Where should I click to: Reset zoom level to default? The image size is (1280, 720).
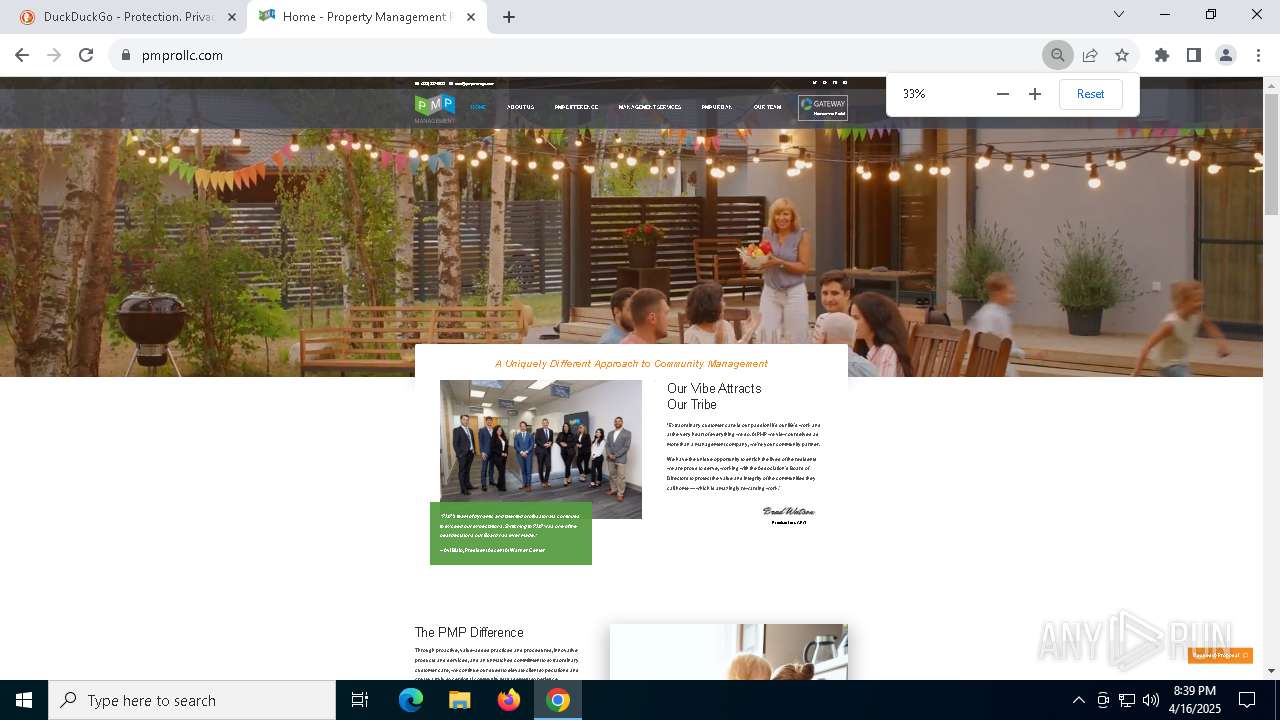[1090, 94]
